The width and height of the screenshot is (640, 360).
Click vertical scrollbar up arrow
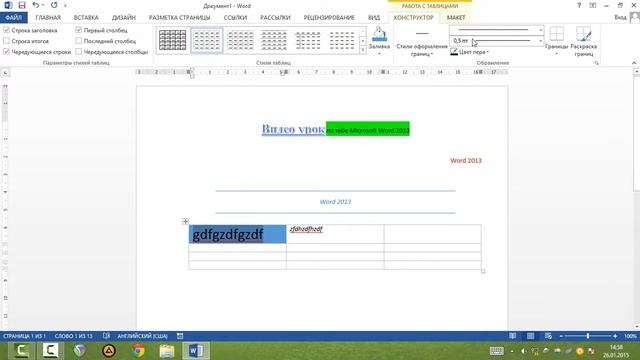[636, 72]
